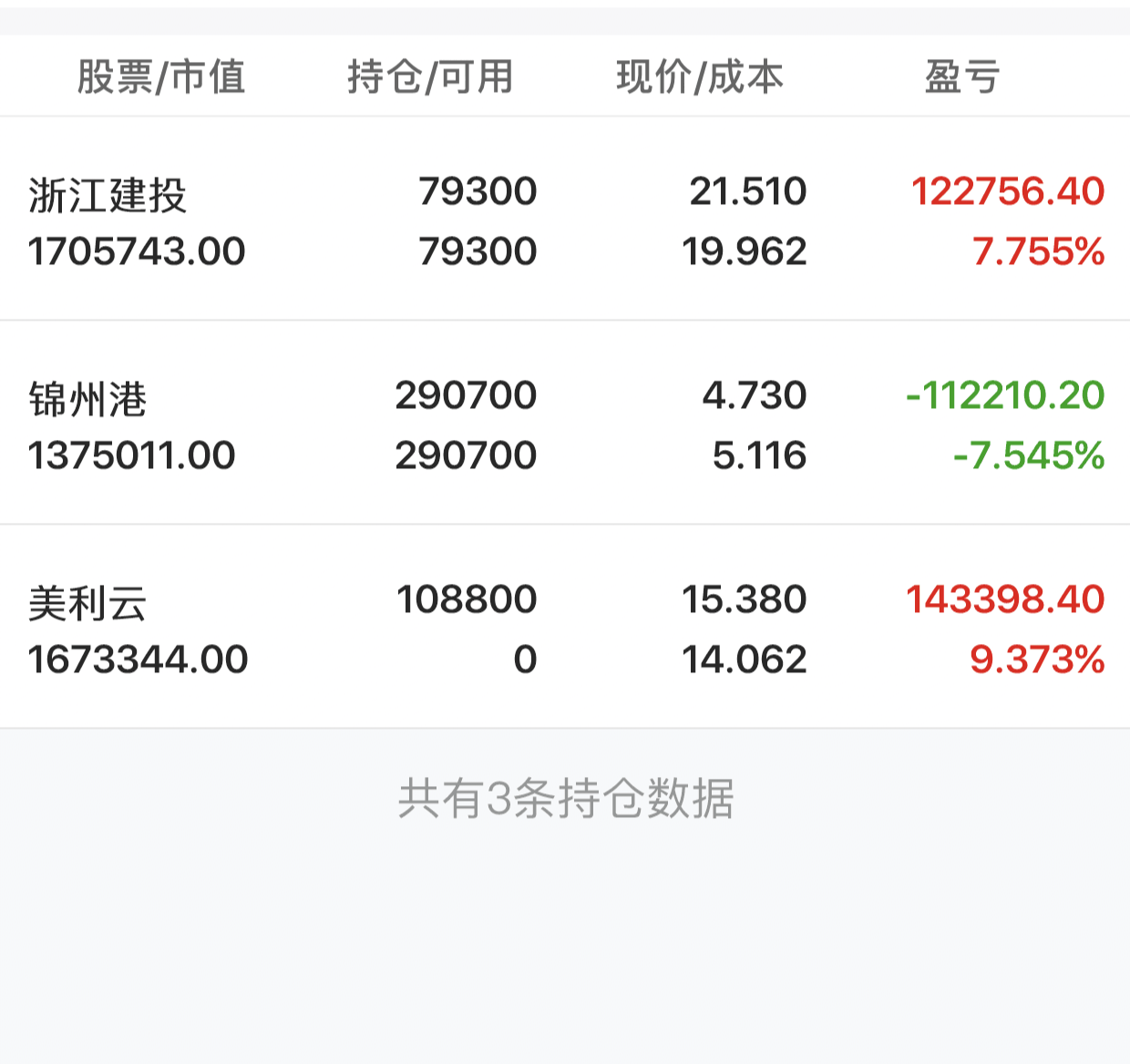The width and height of the screenshot is (1130, 1064).
Task: Click 美利云 holding quantity 108800
Action: [467, 599]
